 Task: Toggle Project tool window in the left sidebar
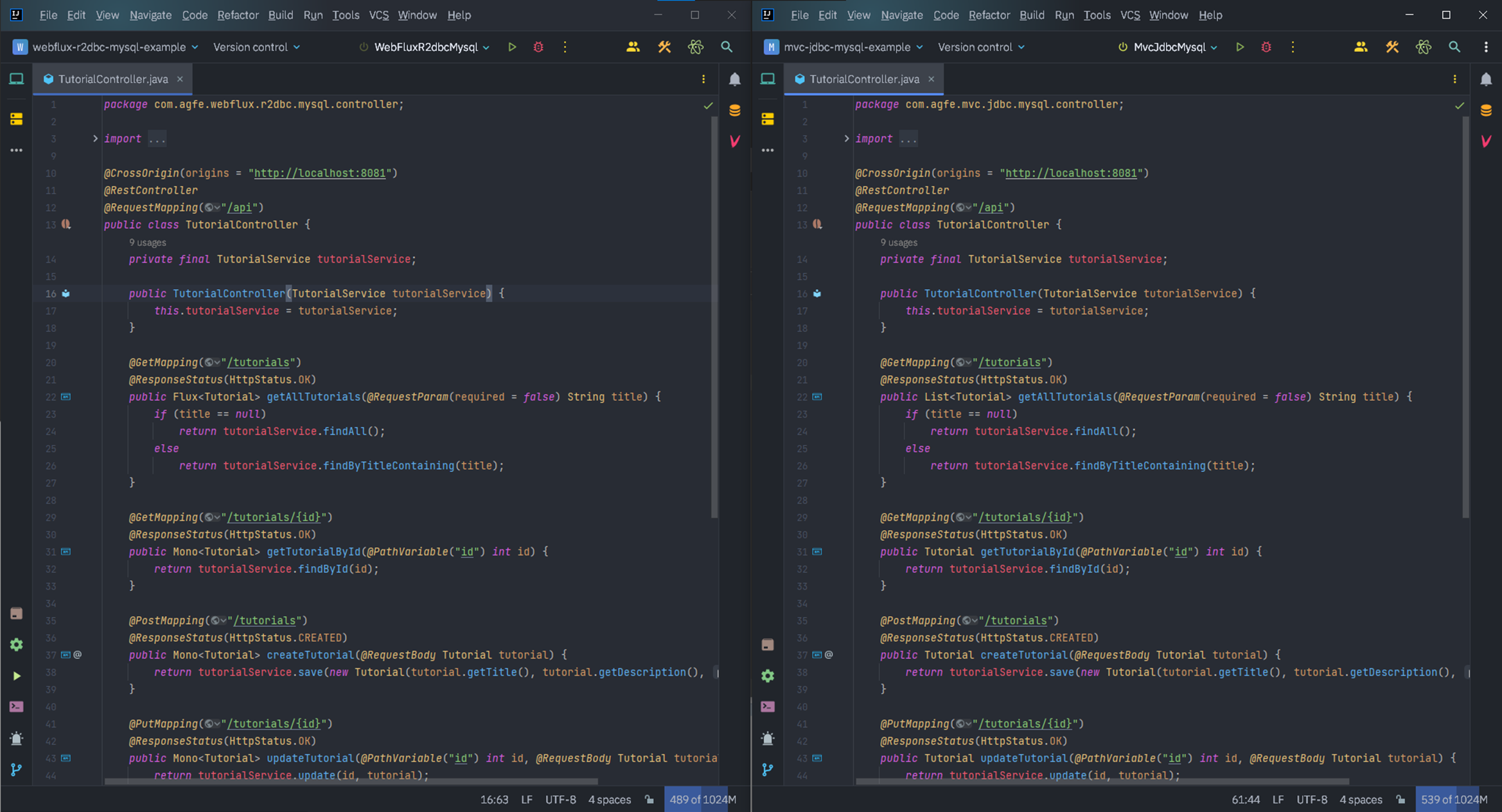pyautogui.click(x=17, y=79)
